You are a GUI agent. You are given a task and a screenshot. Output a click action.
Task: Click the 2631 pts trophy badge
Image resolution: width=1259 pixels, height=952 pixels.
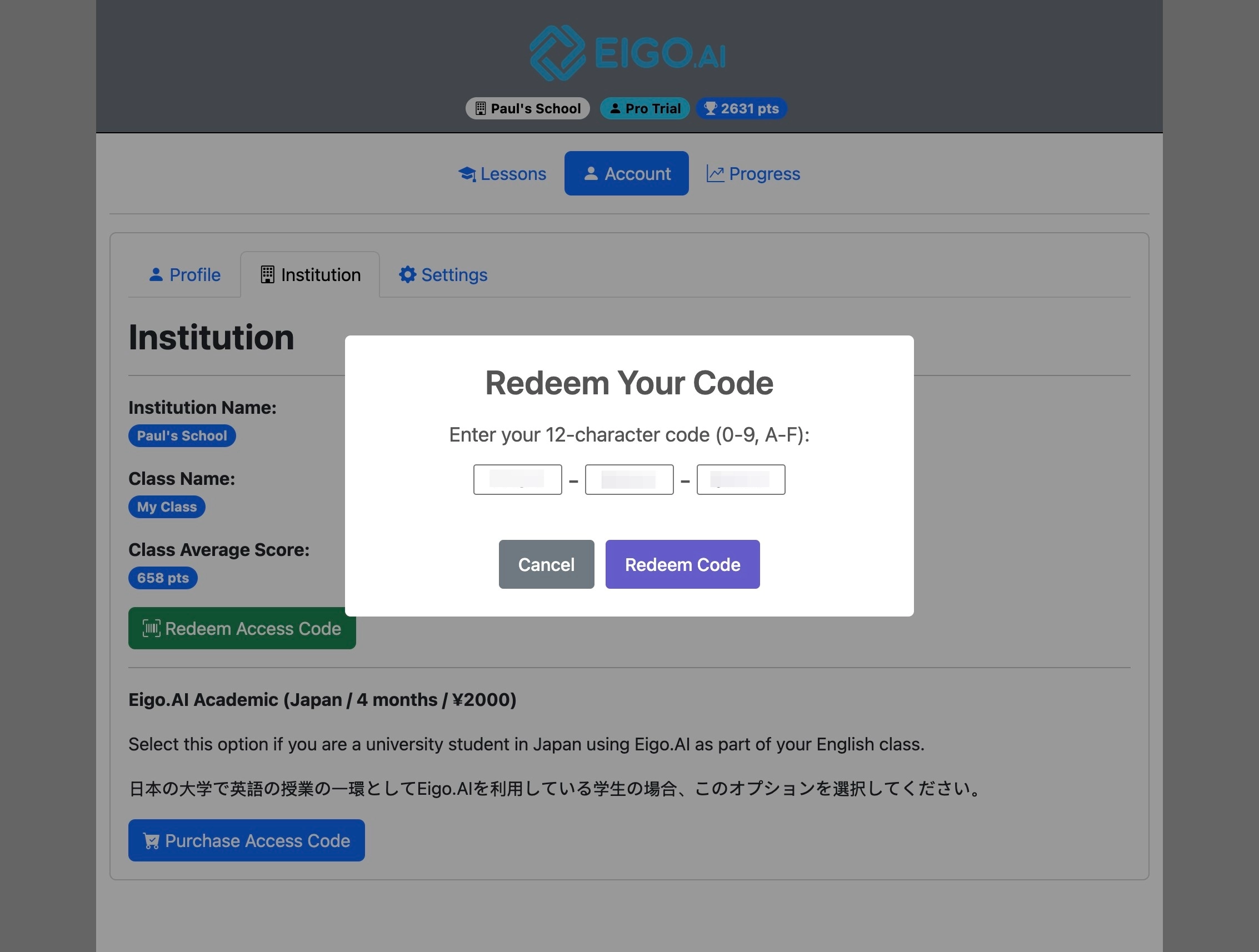click(741, 109)
